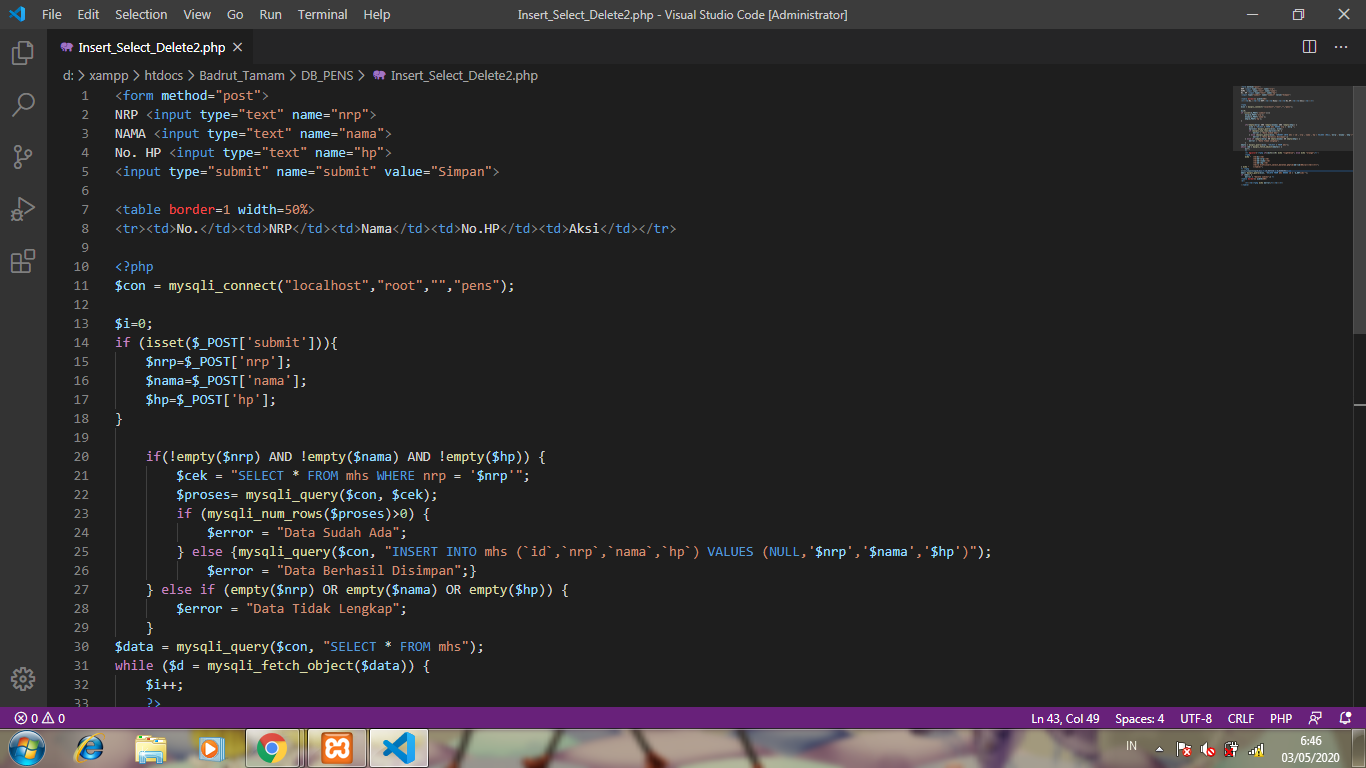Open the Run menu
Image resolution: width=1366 pixels, height=768 pixels.
(270, 14)
